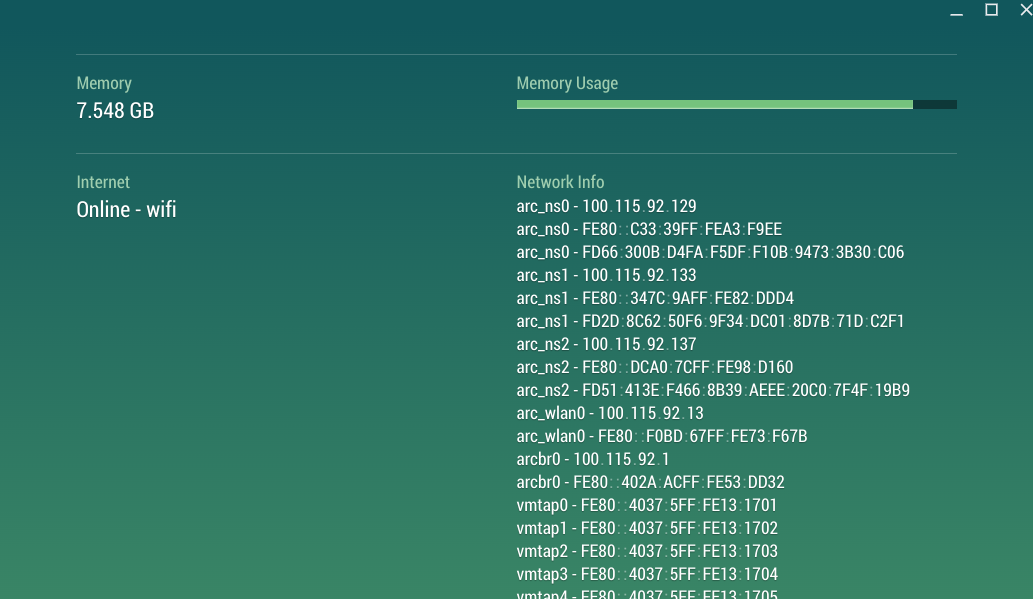
Task: Click the Network Info heading
Action: coord(560,182)
